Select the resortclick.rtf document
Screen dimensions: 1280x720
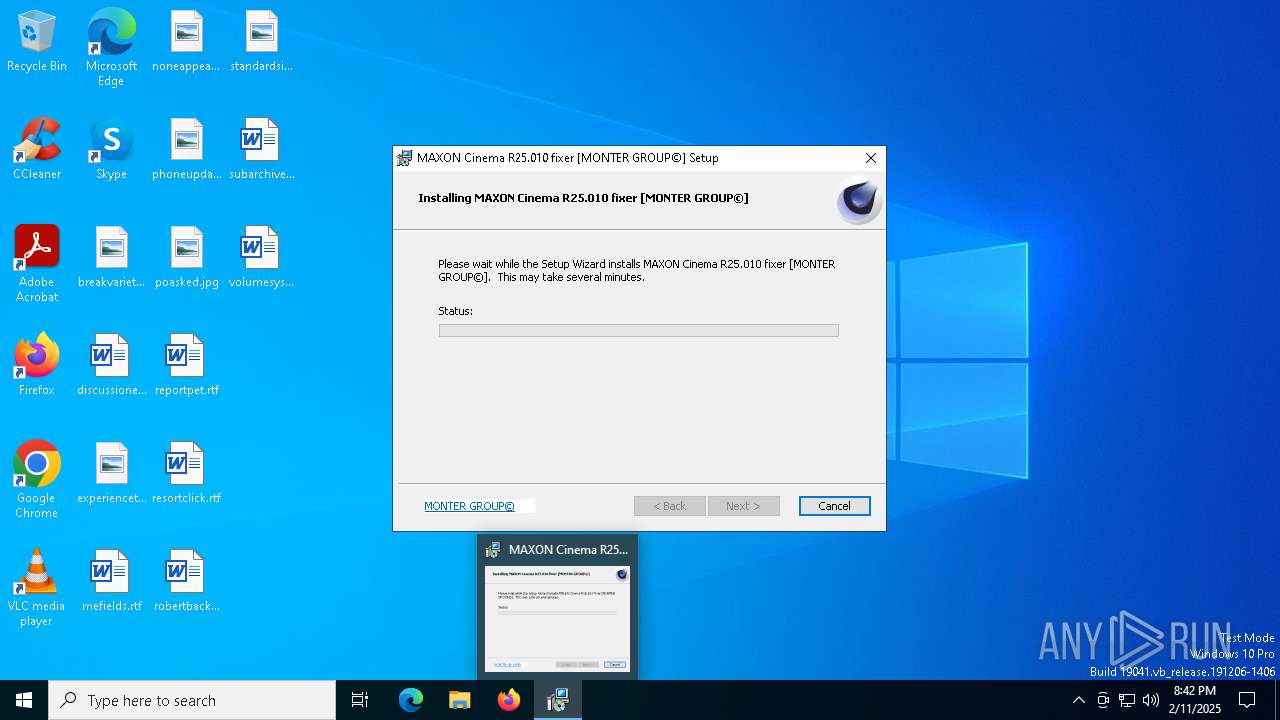[186, 474]
